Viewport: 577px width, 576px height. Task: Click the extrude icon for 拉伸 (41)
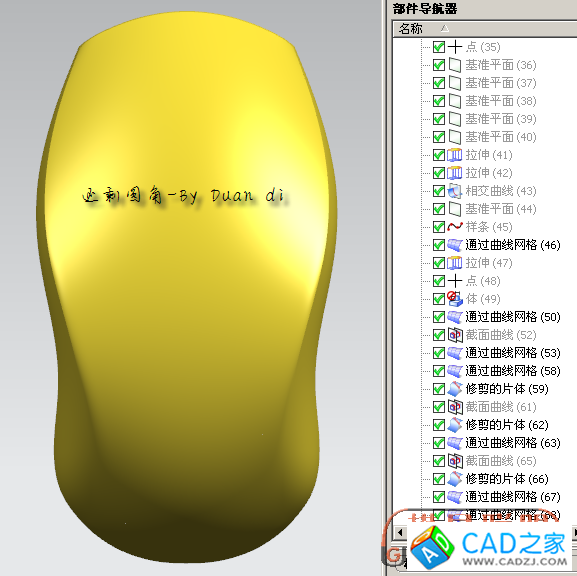pos(454,155)
